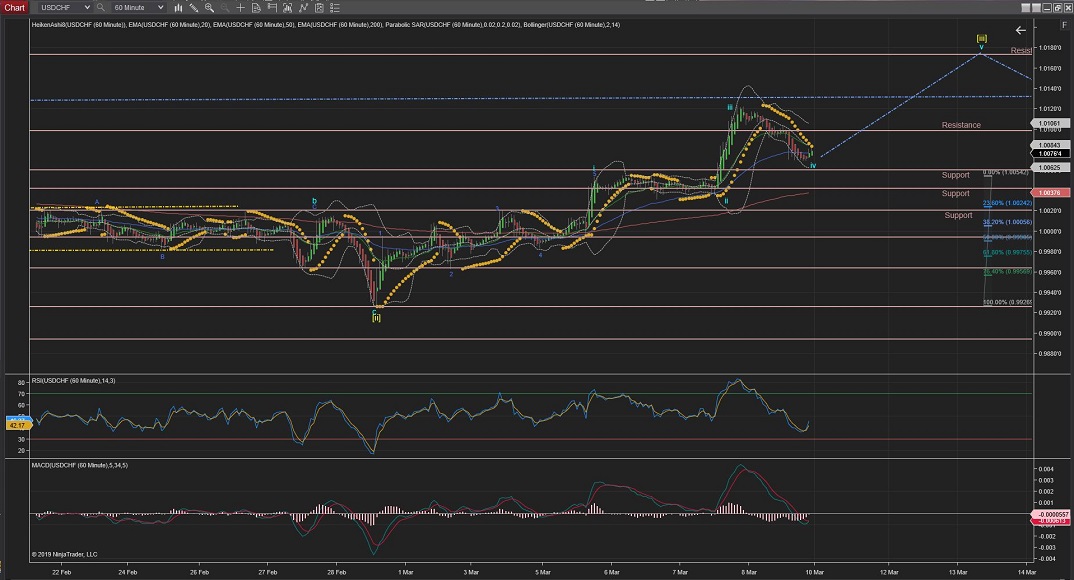Click the © 2019 NinjaTrader, LLC text

click(x=64, y=555)
